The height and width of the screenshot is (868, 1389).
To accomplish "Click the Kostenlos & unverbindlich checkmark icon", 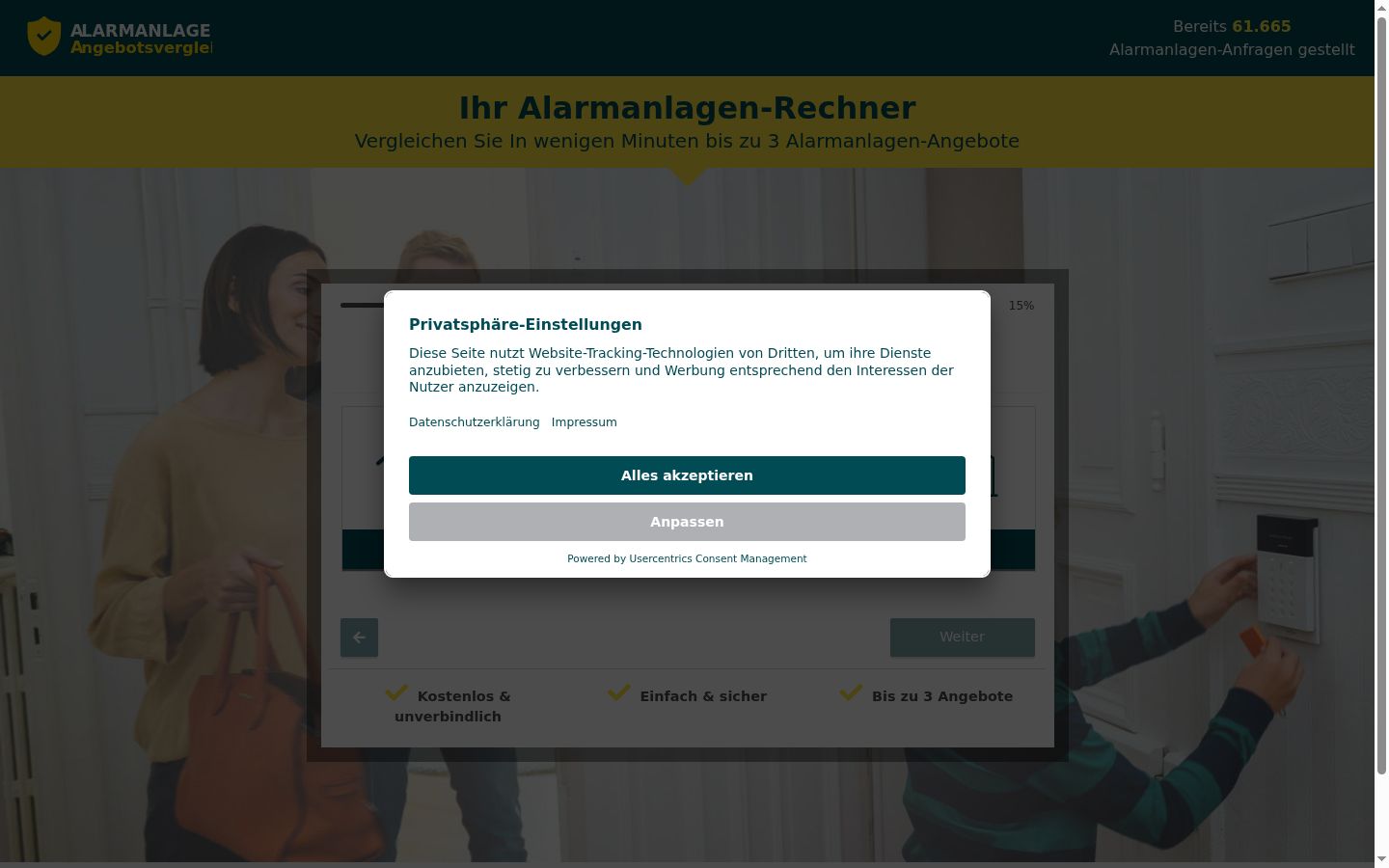I will (x=396, y=692).
